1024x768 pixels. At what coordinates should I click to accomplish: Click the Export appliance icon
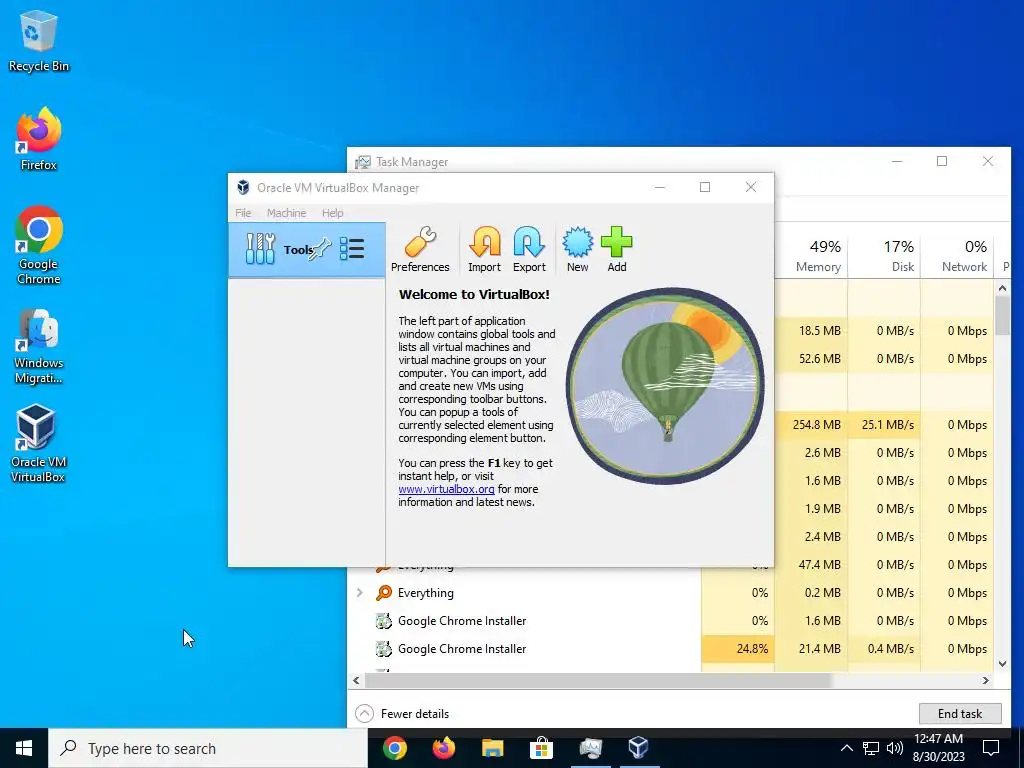click(x=529, y=249)
